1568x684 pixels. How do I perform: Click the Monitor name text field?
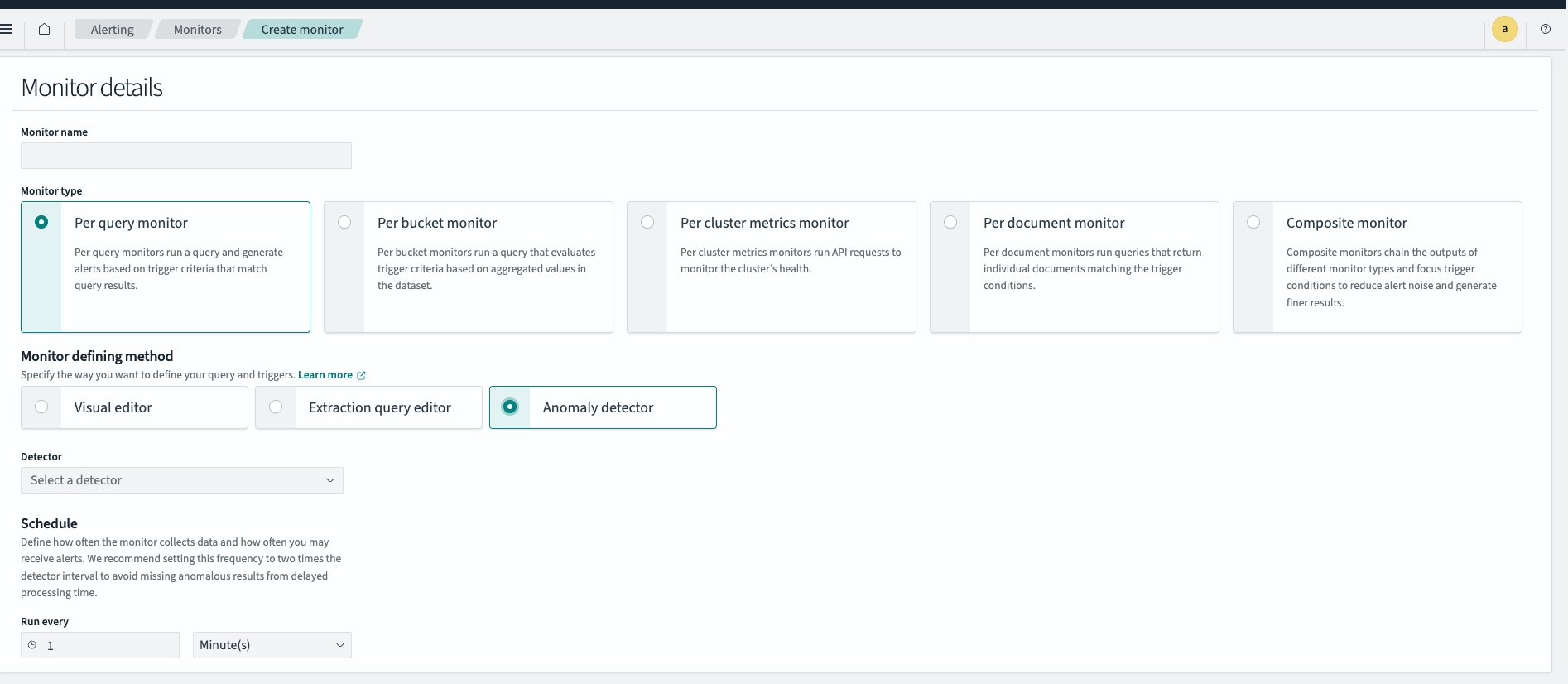(x=186, y=156)
